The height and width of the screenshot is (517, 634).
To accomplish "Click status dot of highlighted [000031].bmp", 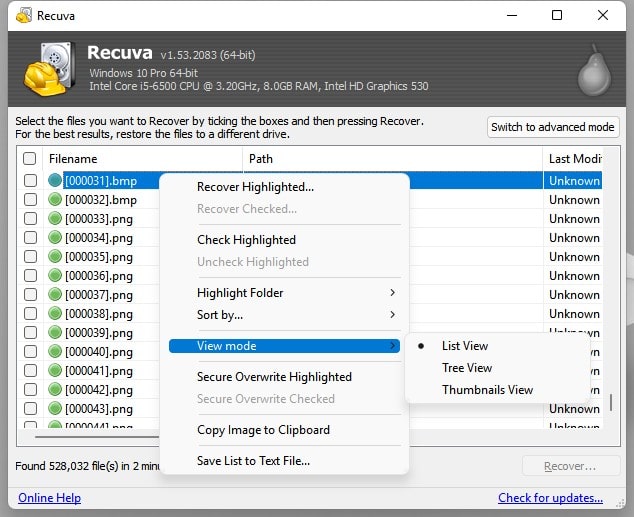I will [x=55, y=180].
